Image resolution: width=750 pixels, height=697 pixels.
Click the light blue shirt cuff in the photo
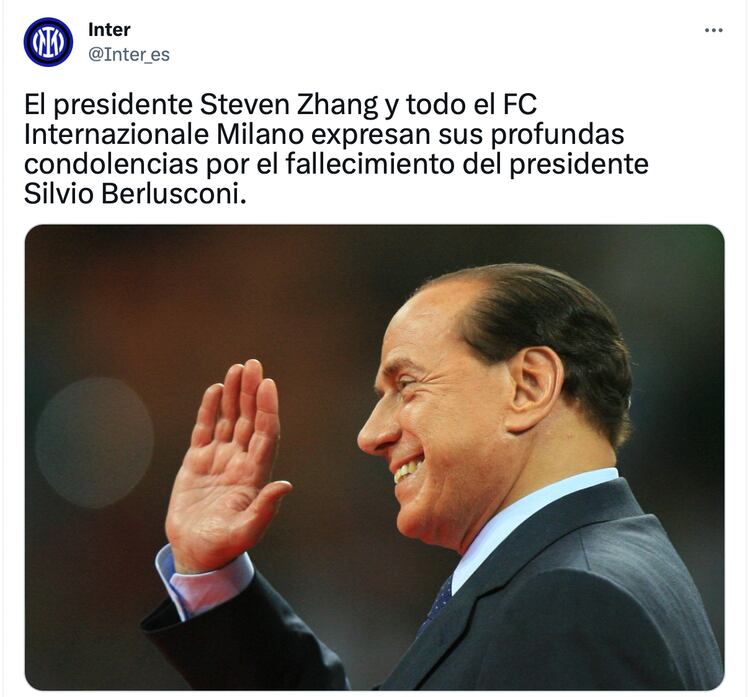tap(203, 581)
